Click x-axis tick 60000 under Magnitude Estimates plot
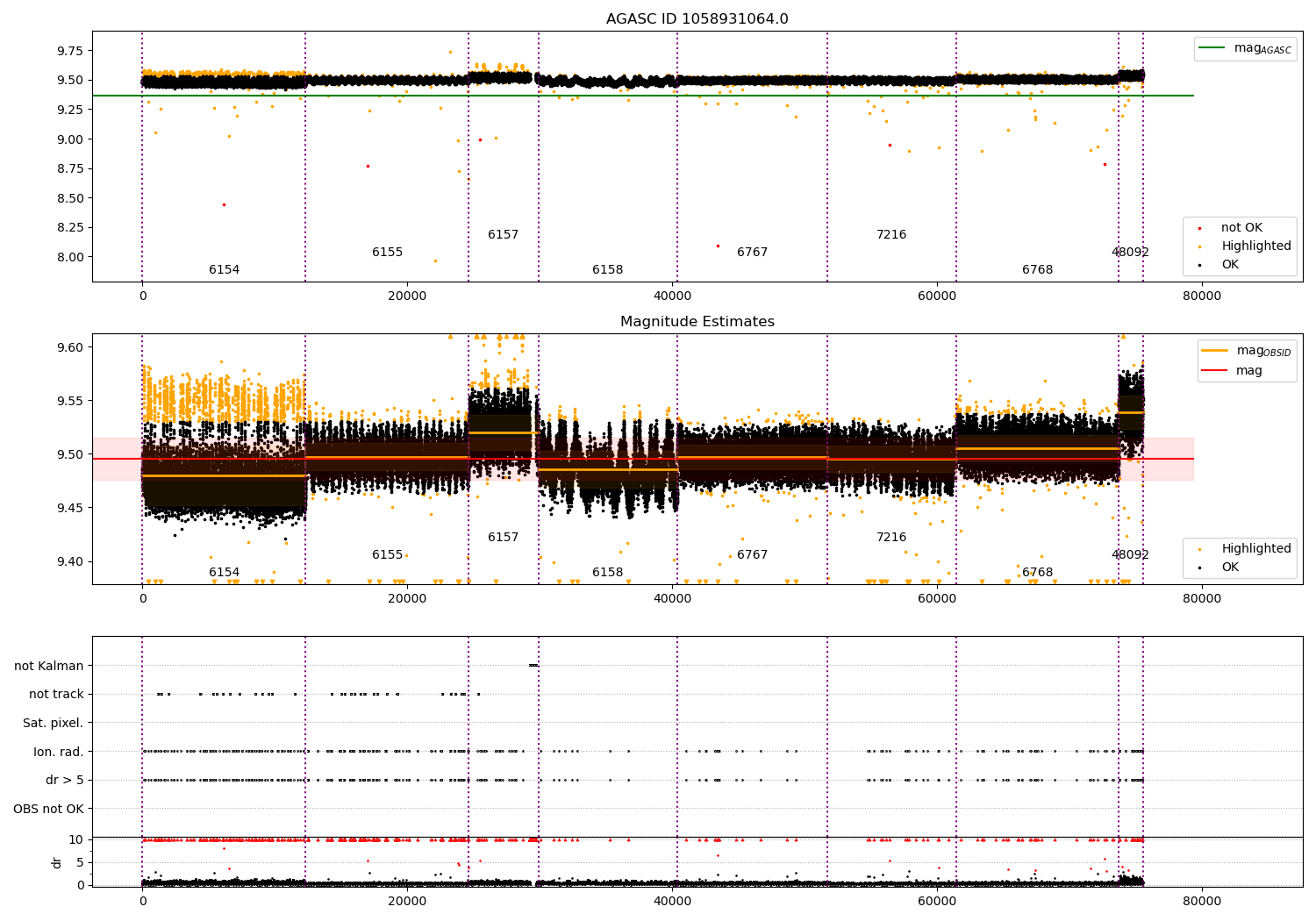This screenshot has height=921, width=1316. pos(937,599)
